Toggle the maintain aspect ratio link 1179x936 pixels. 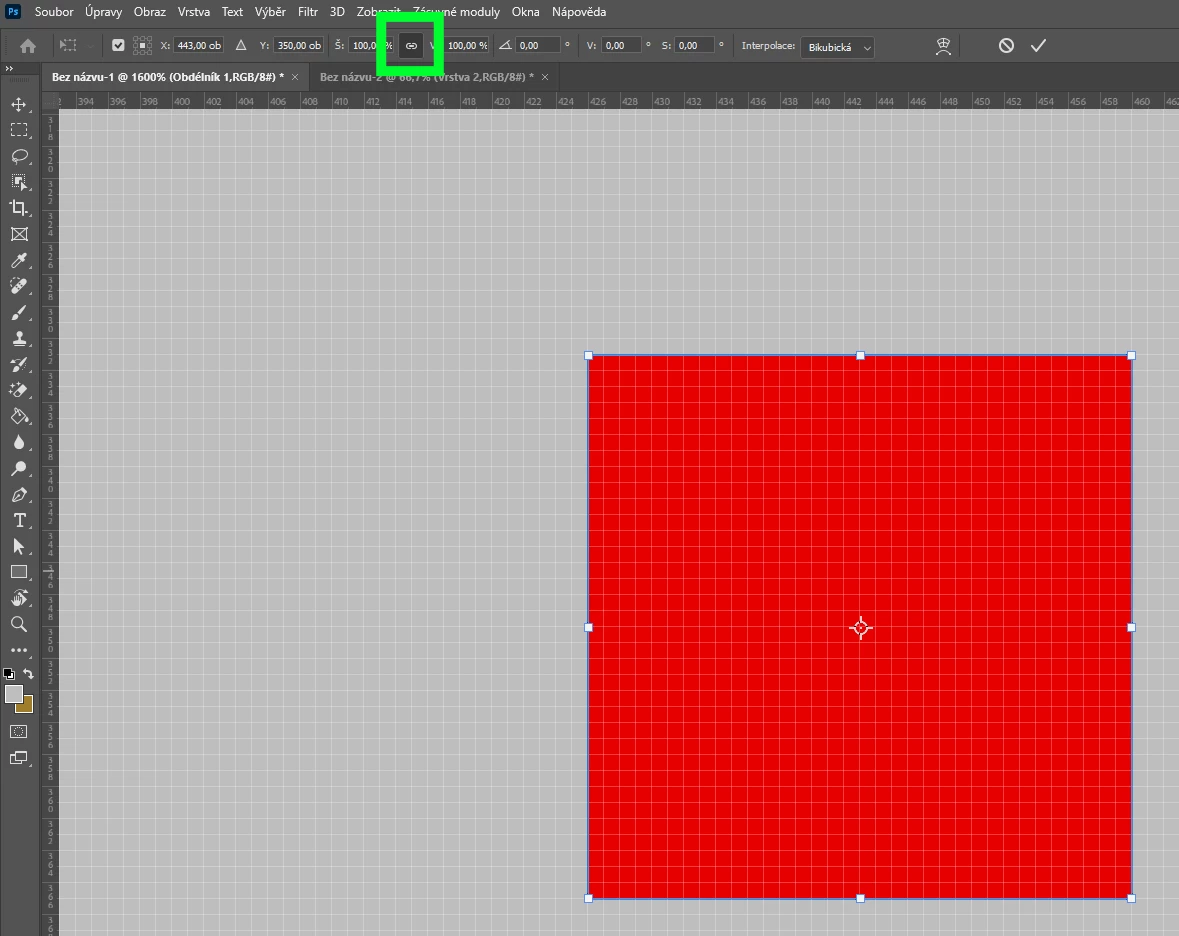click(411, 46)
